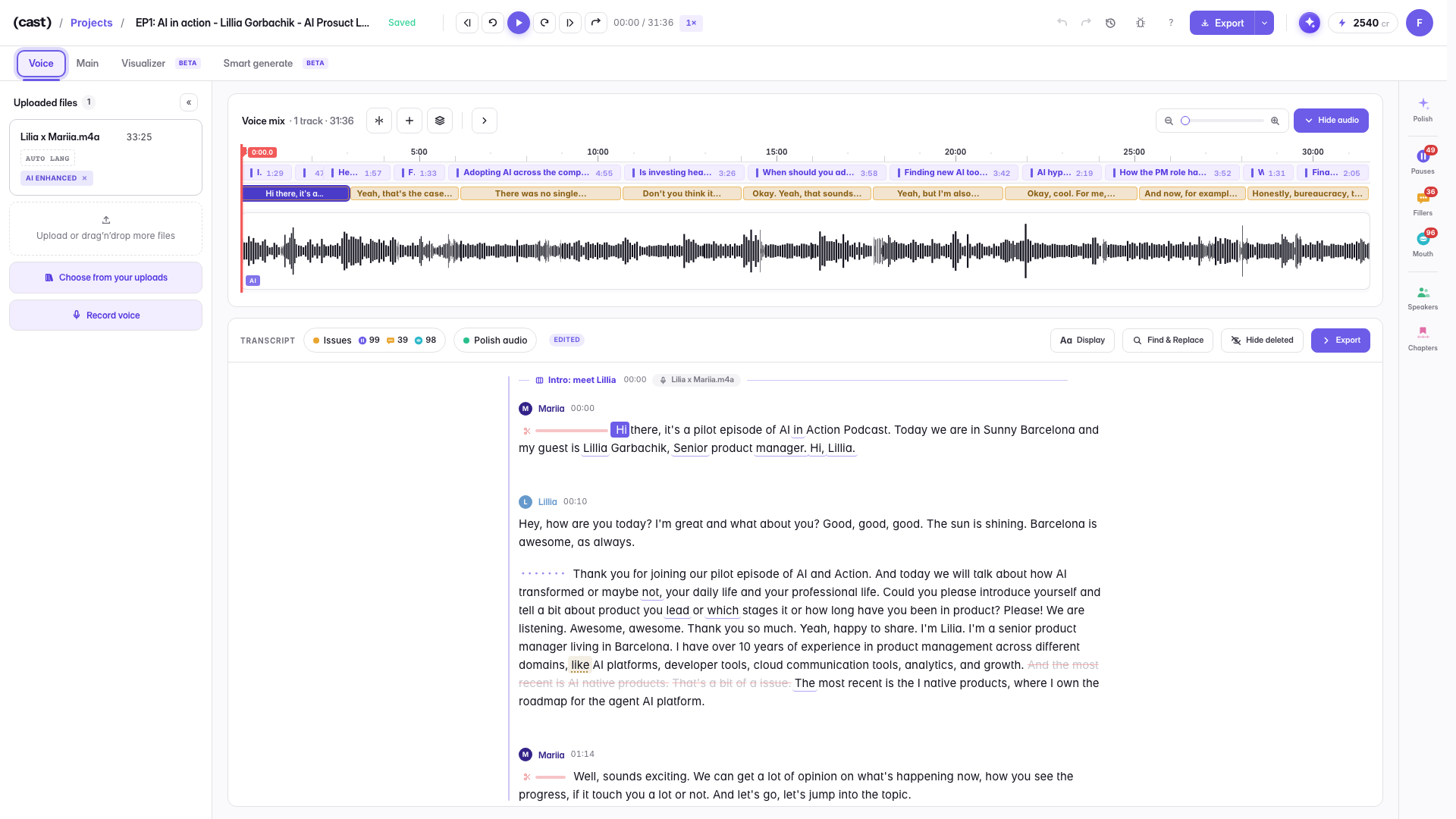The image size is (1456, 819).
Task: Play the episode audio
Action: click(x=519, y=23)
